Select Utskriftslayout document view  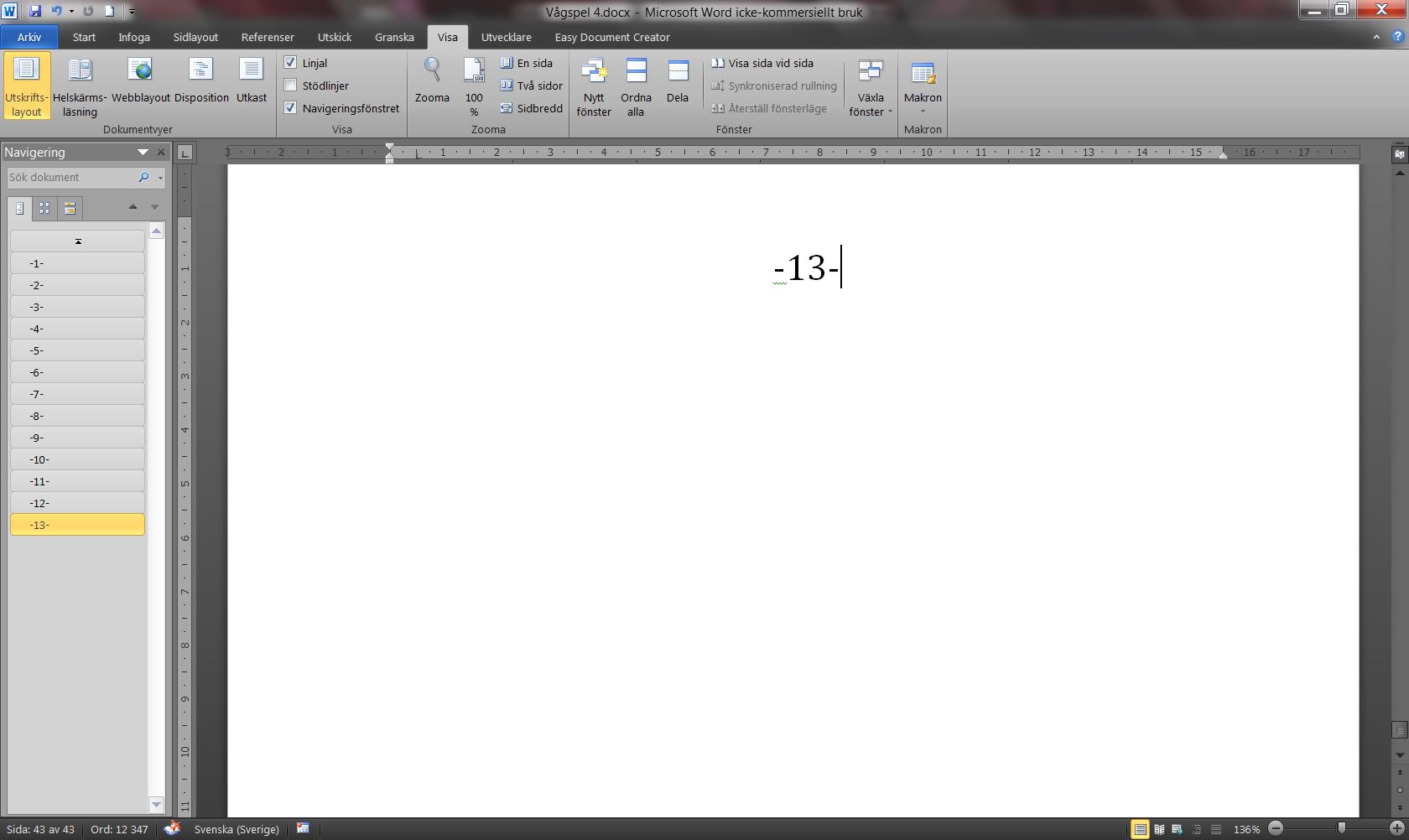tap(27, 86)
